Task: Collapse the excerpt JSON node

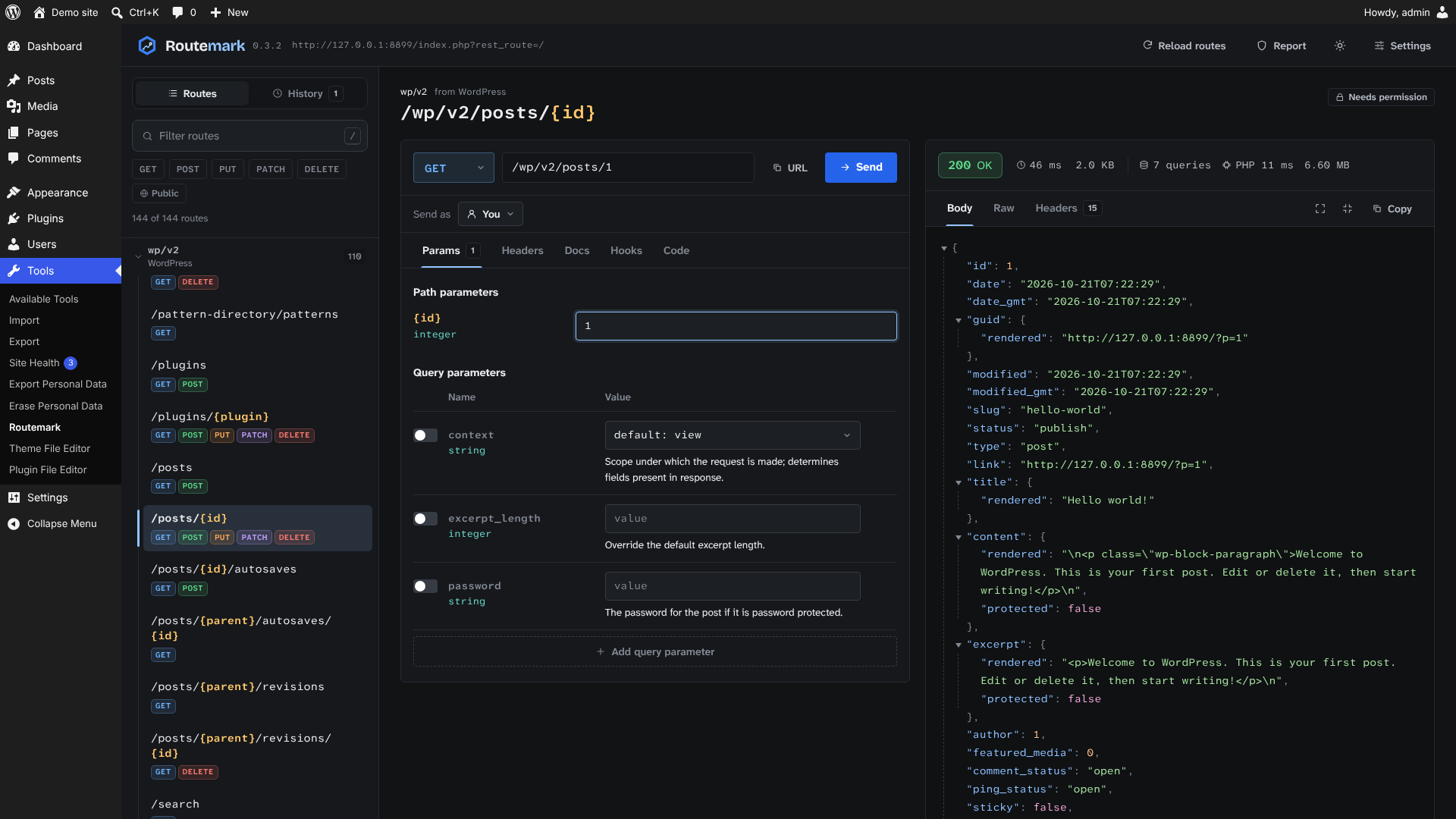Action: pos(959,645)
